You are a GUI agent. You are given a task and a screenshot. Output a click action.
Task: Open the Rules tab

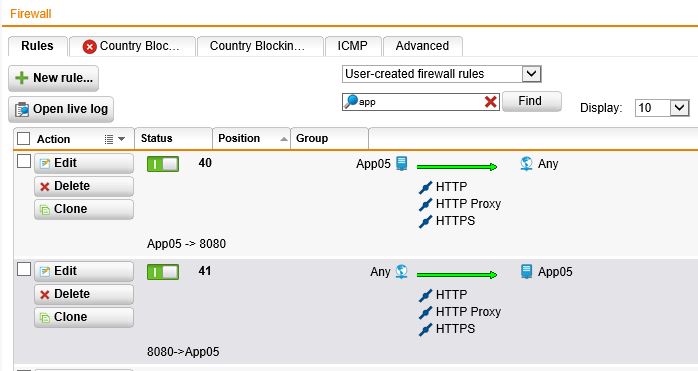tap(38, 46)
